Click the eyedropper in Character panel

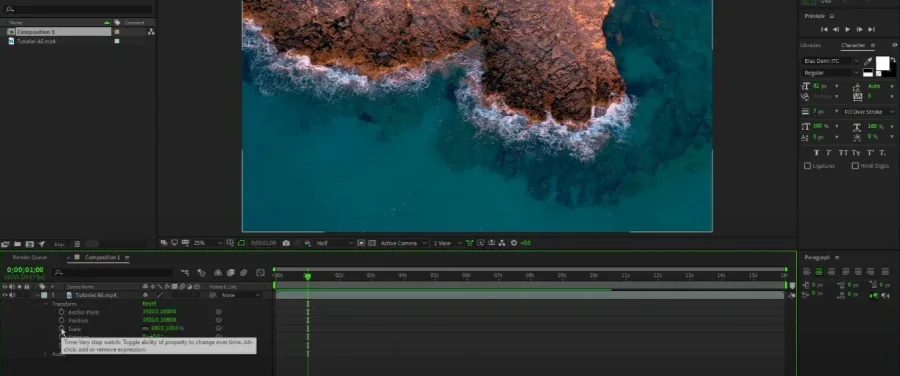point(868,61)
